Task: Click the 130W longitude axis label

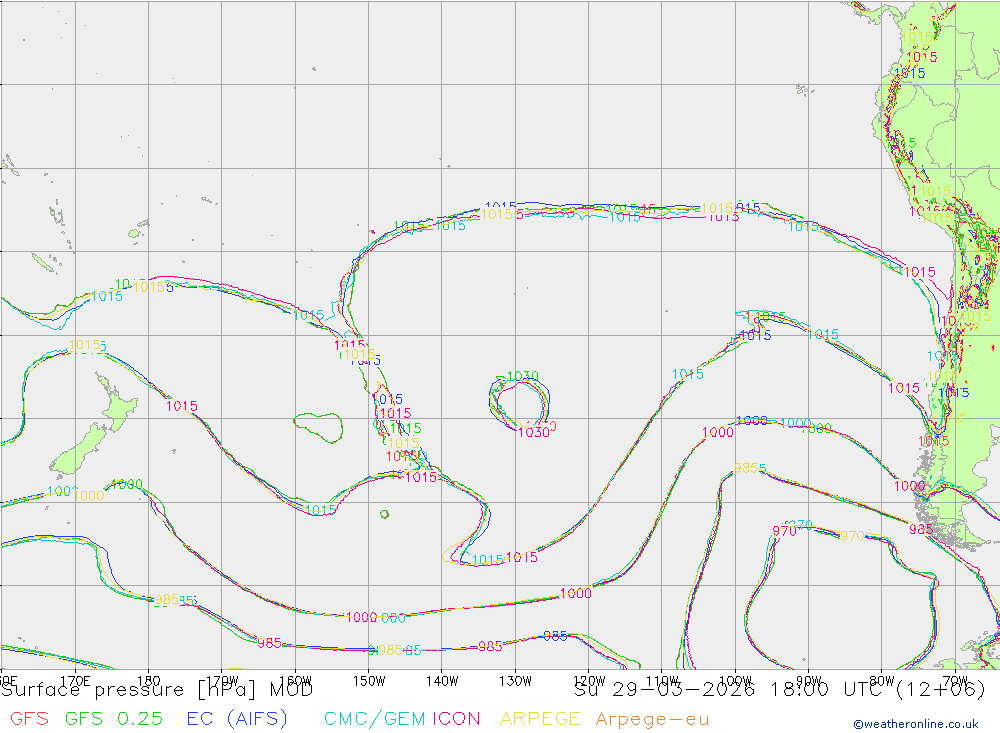Action: pos(515,681)
